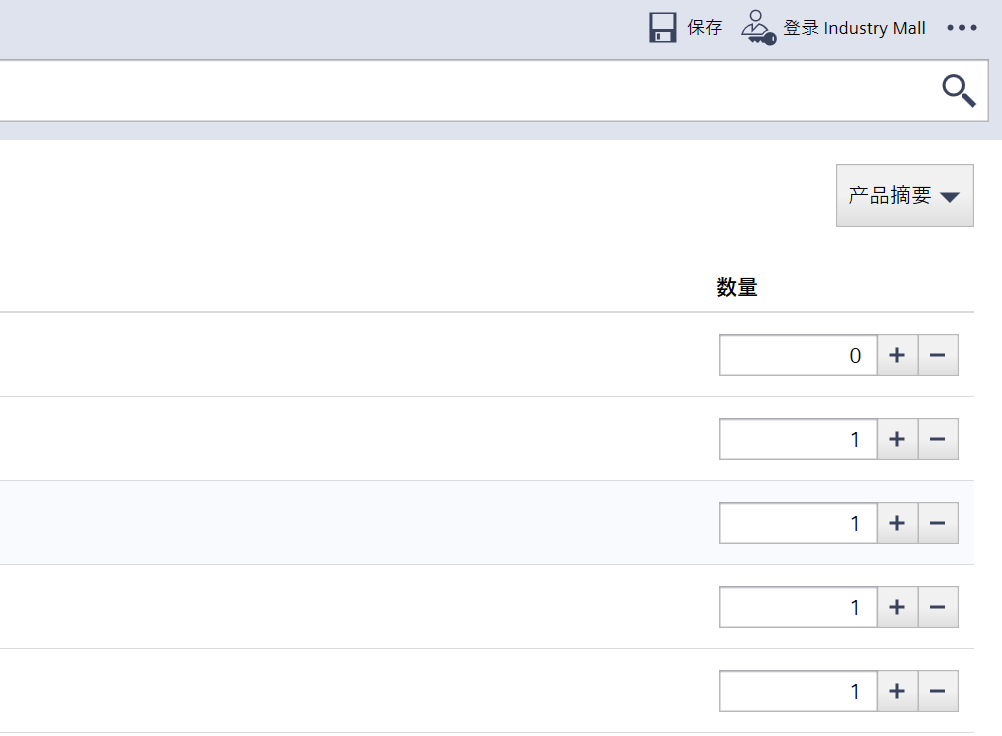Open the three-dot more options menu
The image size is (1002, 736).
coord(961,28)
